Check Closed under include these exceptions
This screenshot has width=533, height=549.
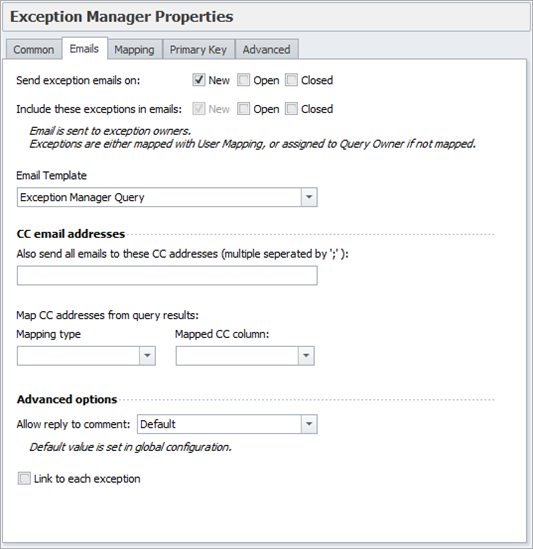[x=291, y=109]
